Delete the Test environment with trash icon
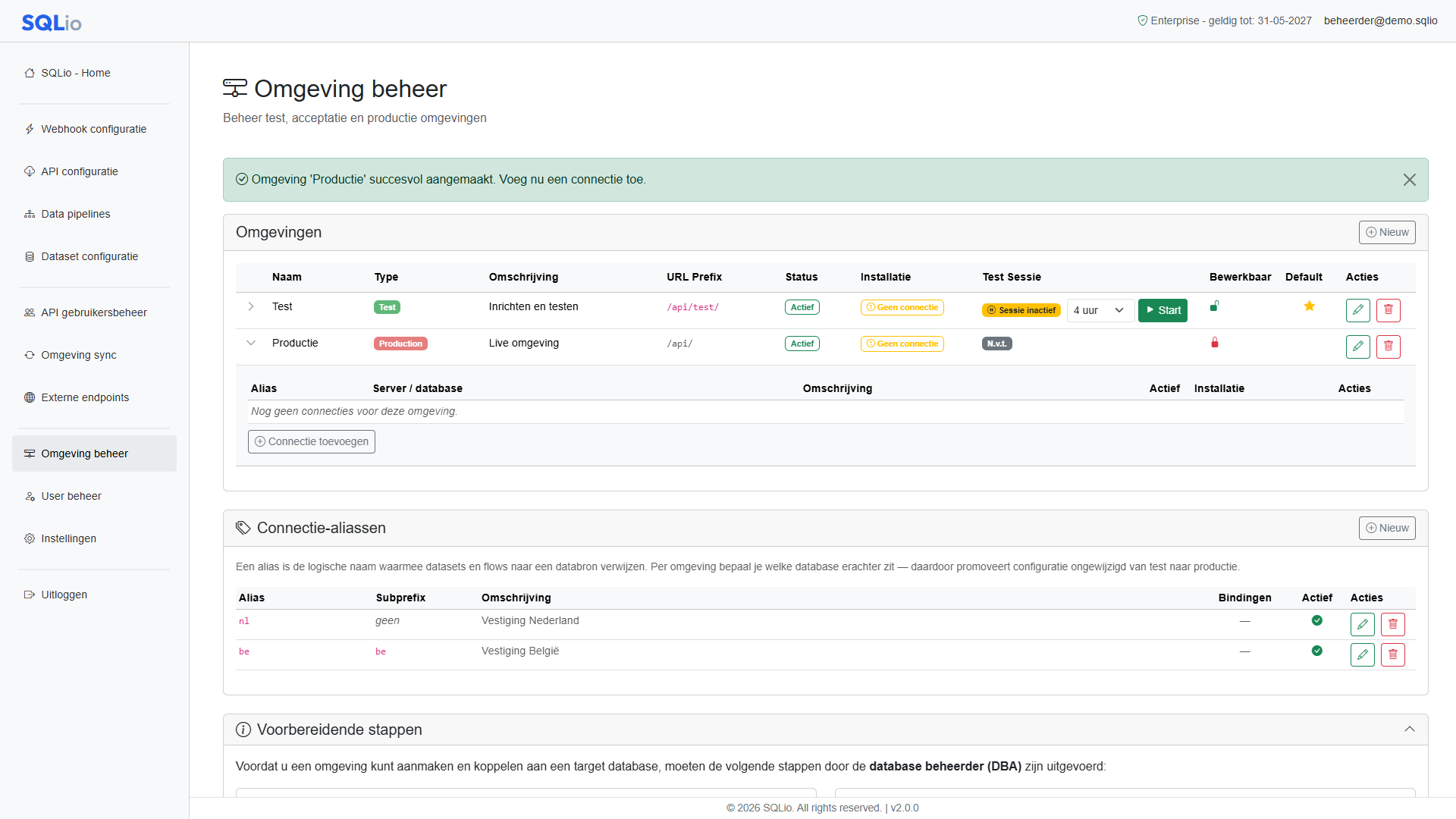 [1388, 310]
